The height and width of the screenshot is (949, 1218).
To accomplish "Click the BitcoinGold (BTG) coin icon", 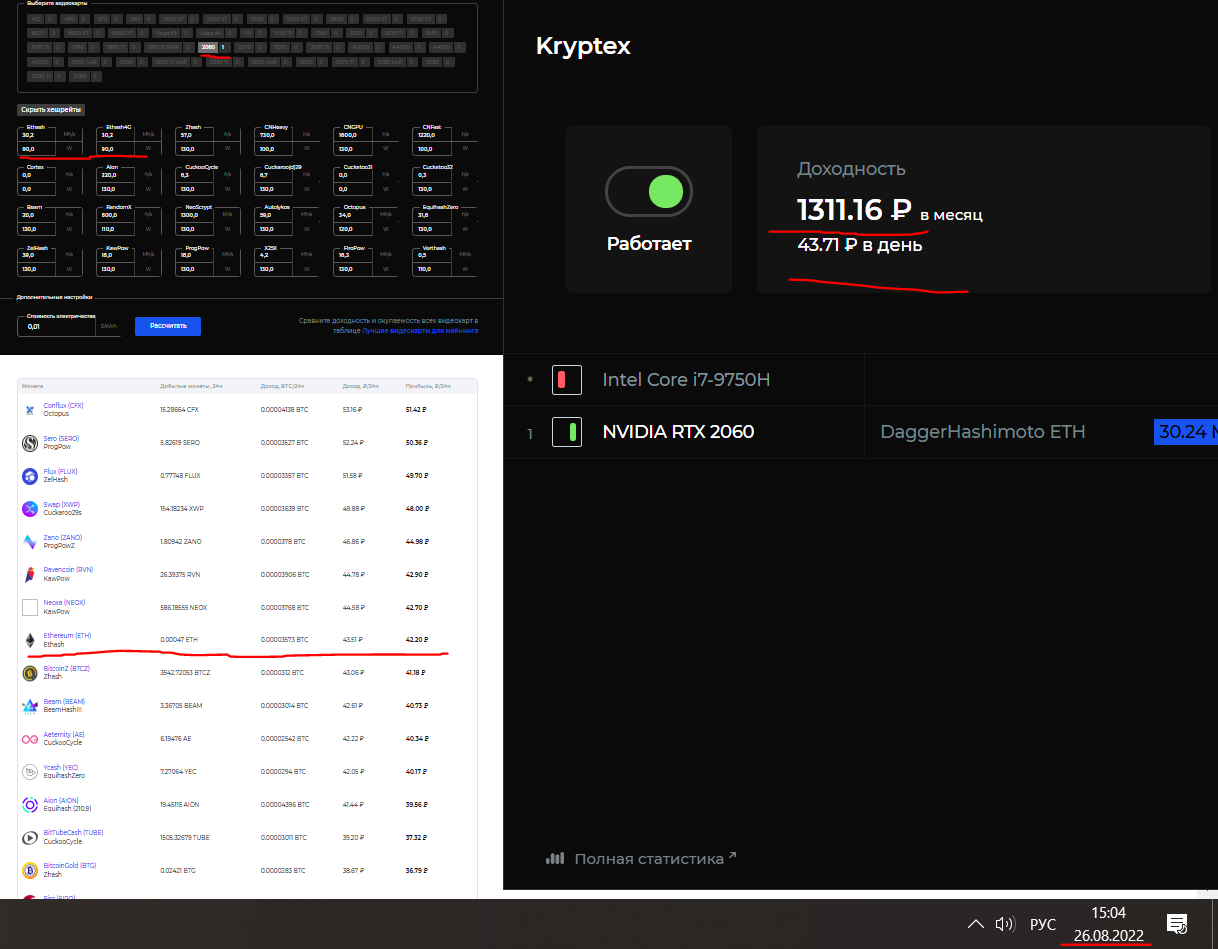I will 30,870.
